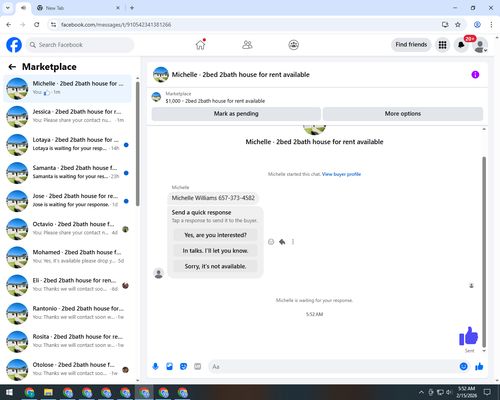Open View buyer profile link
The image size is (500, 400).
(341, 174)
